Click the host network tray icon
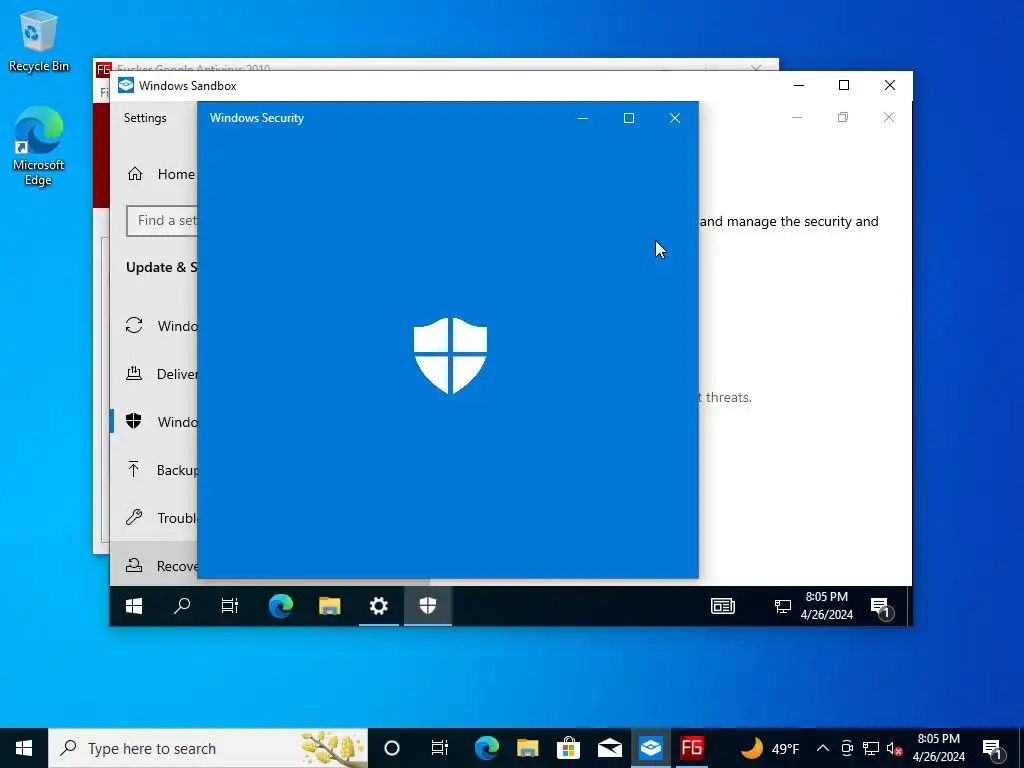 coord(871,748)
